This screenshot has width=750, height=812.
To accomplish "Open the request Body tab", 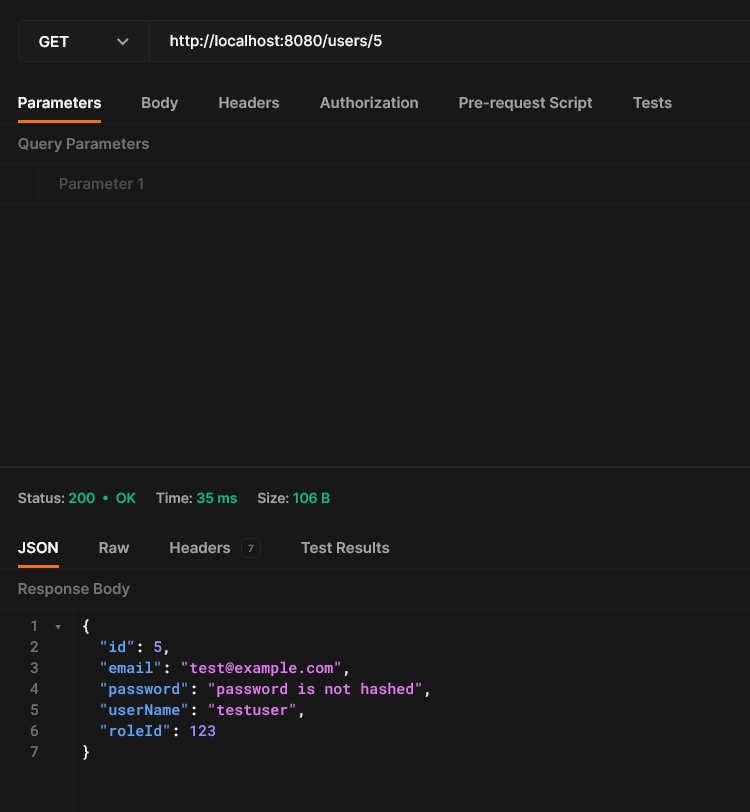I will point(159,103).
